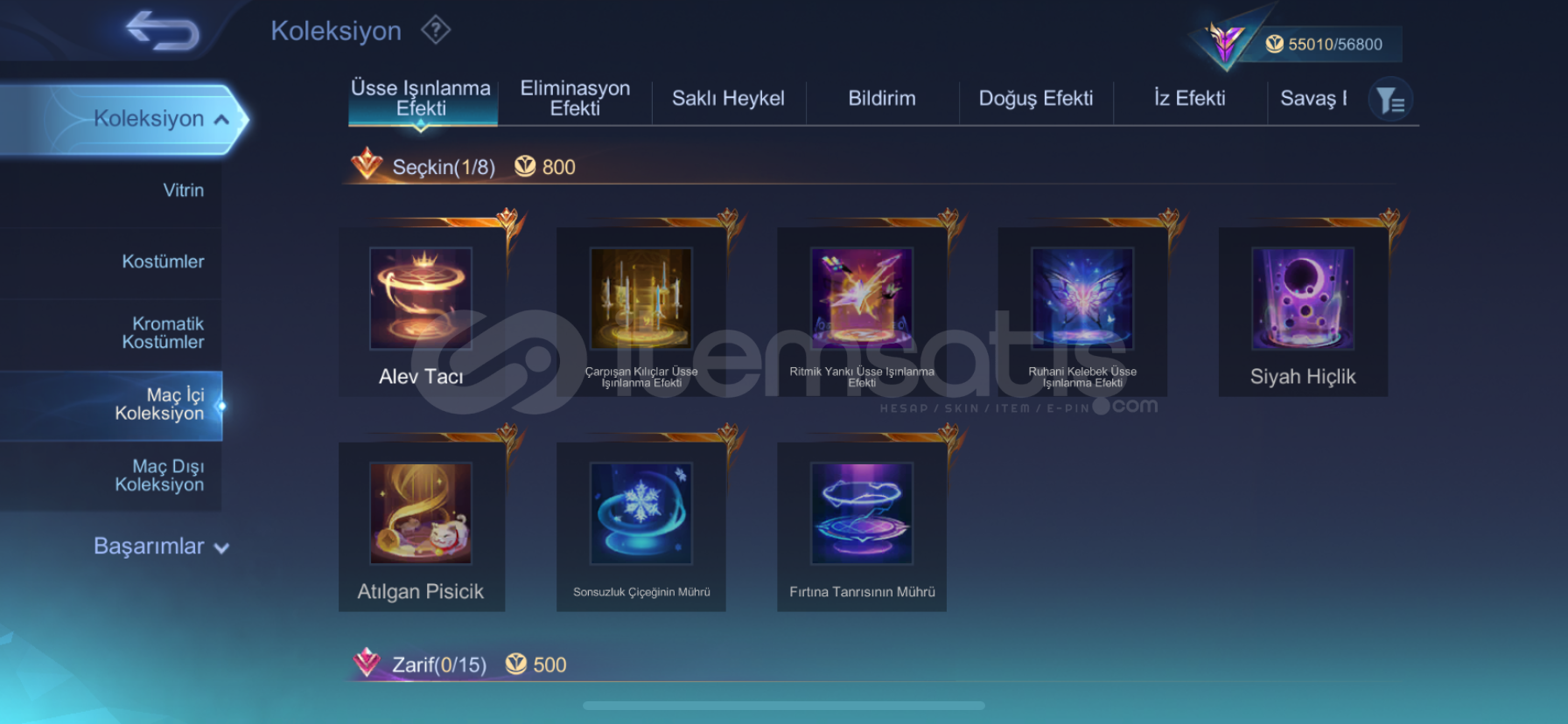Go back using the return arrow

click(x=163, y=31)
